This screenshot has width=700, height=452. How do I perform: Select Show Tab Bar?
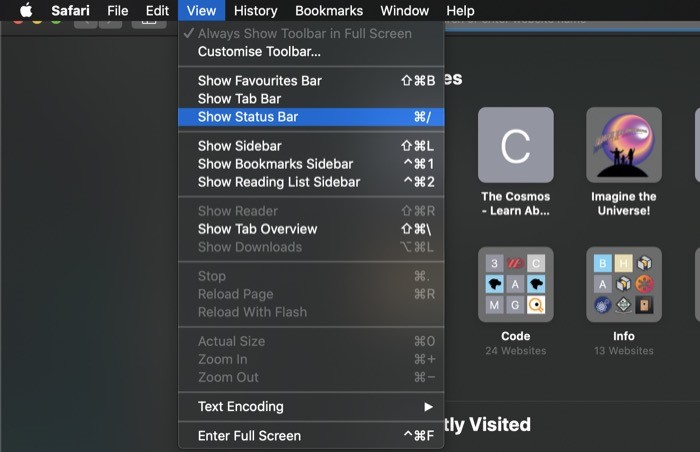[311, 99]
